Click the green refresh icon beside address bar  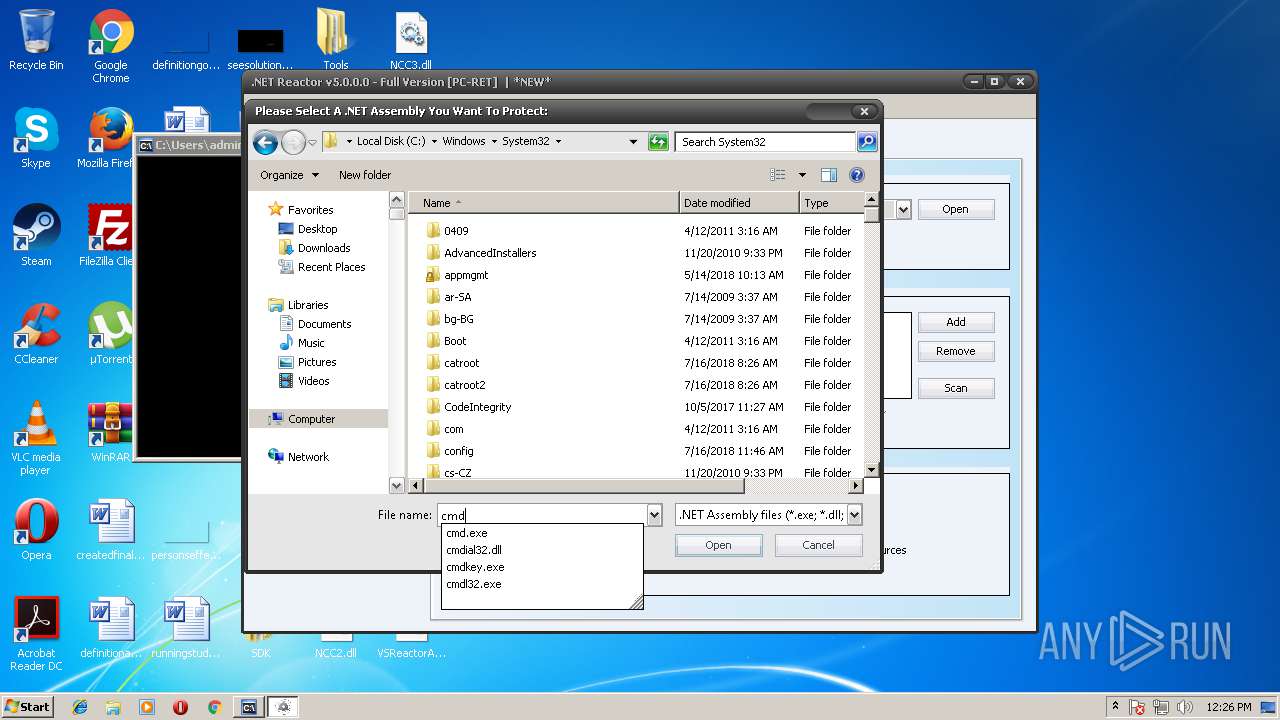pyautogui.click(x=658, y=142)
